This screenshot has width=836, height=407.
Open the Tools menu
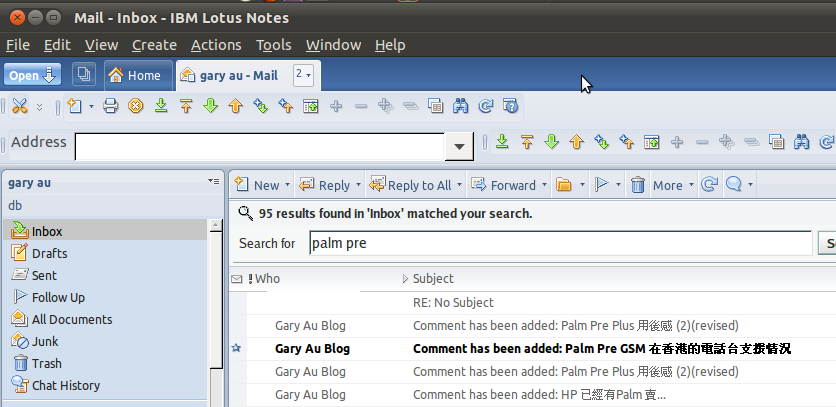click(x=274, y=45)
